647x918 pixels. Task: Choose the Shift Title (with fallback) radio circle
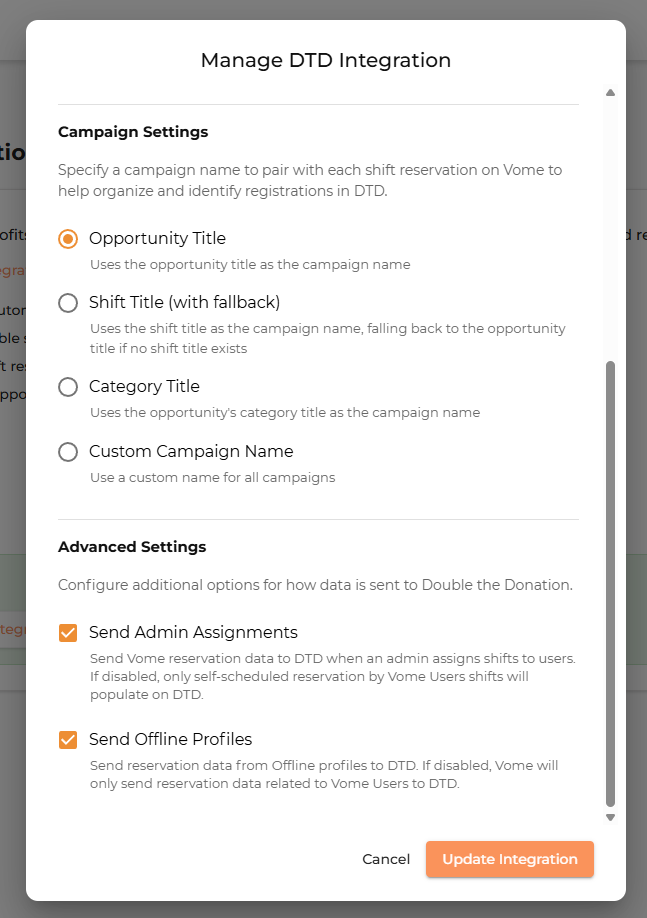pos(68,303)
